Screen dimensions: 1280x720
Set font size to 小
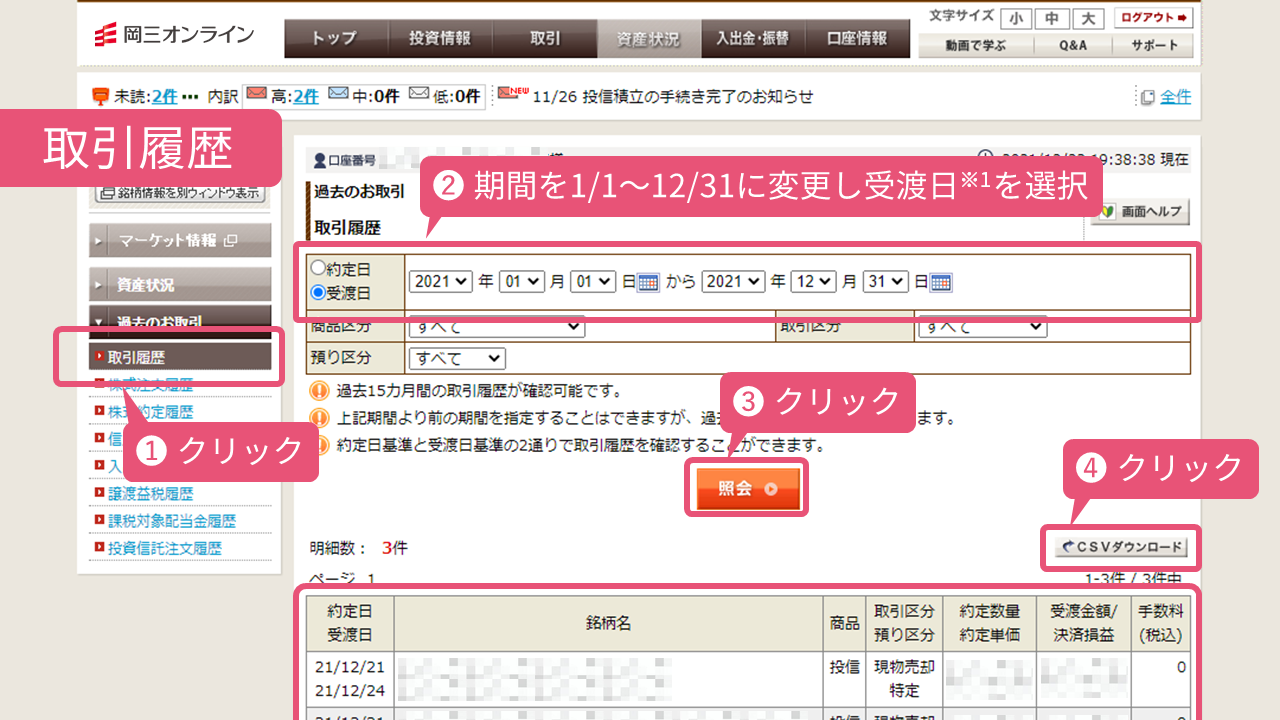[x=1016, y=18]
